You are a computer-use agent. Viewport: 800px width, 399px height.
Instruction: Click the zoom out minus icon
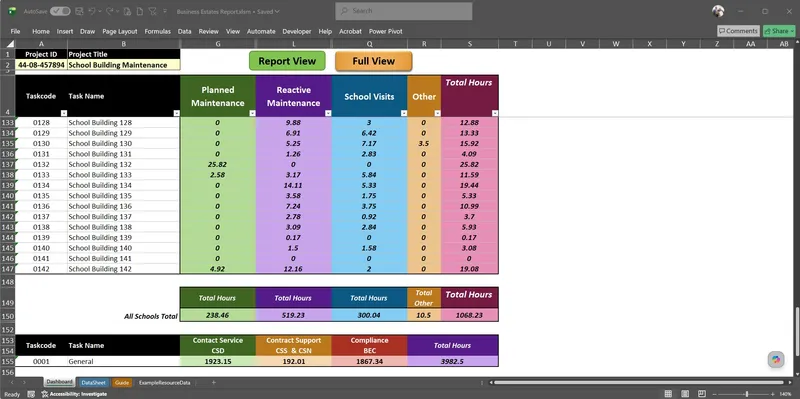[715, 394]
